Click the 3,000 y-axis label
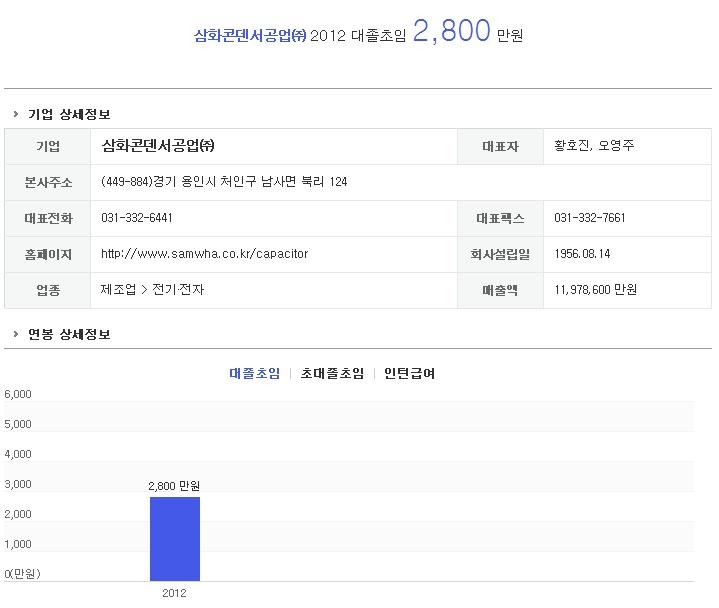The image size is (719, 608). [18, 484]
